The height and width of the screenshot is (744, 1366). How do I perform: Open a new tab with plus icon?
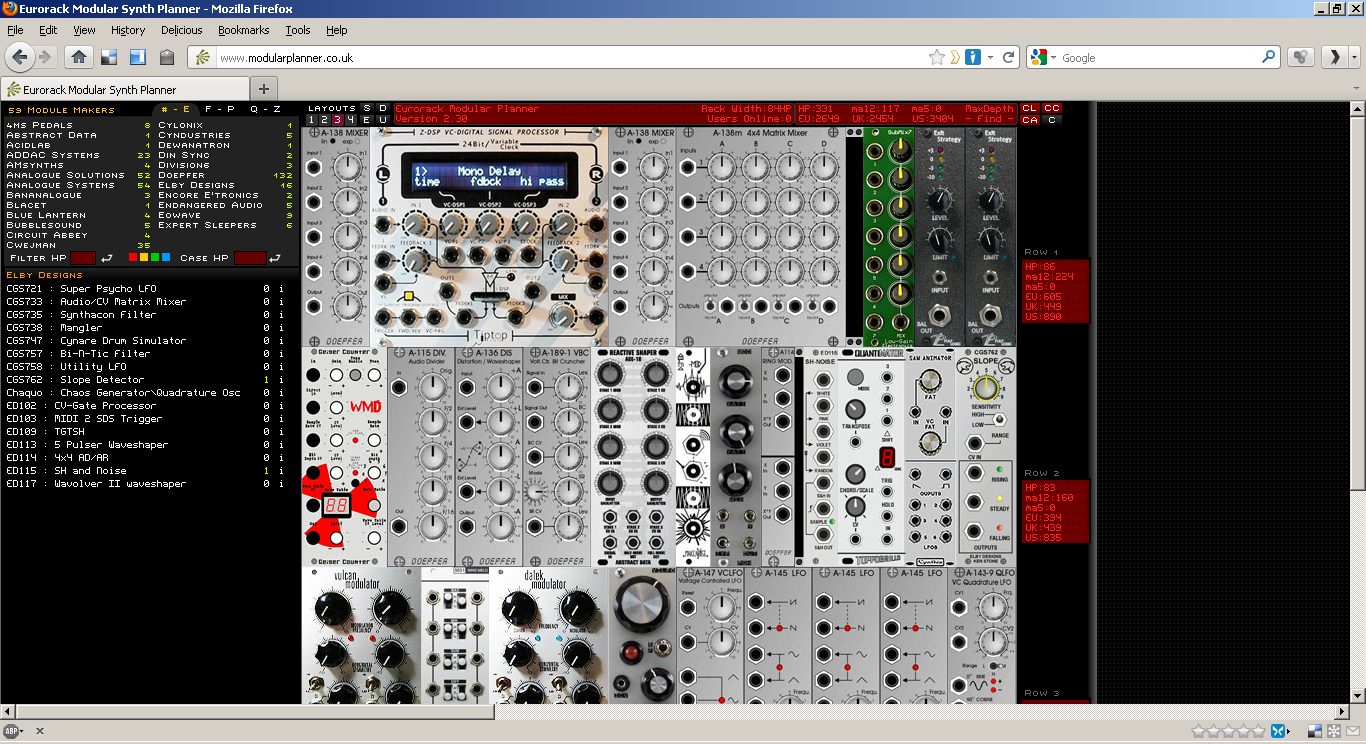coord(265,89)
